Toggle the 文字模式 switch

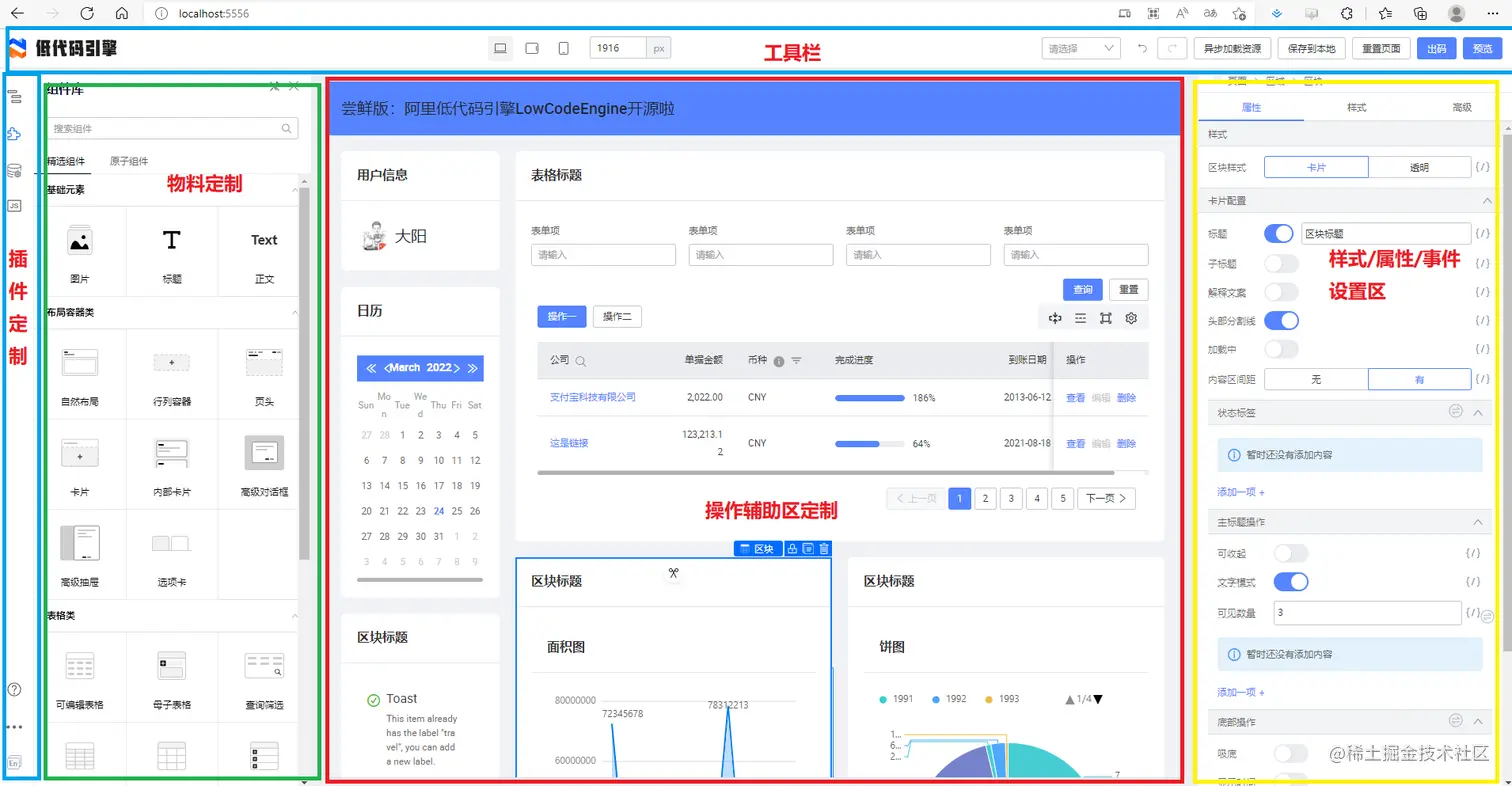tap(1290, 582)
